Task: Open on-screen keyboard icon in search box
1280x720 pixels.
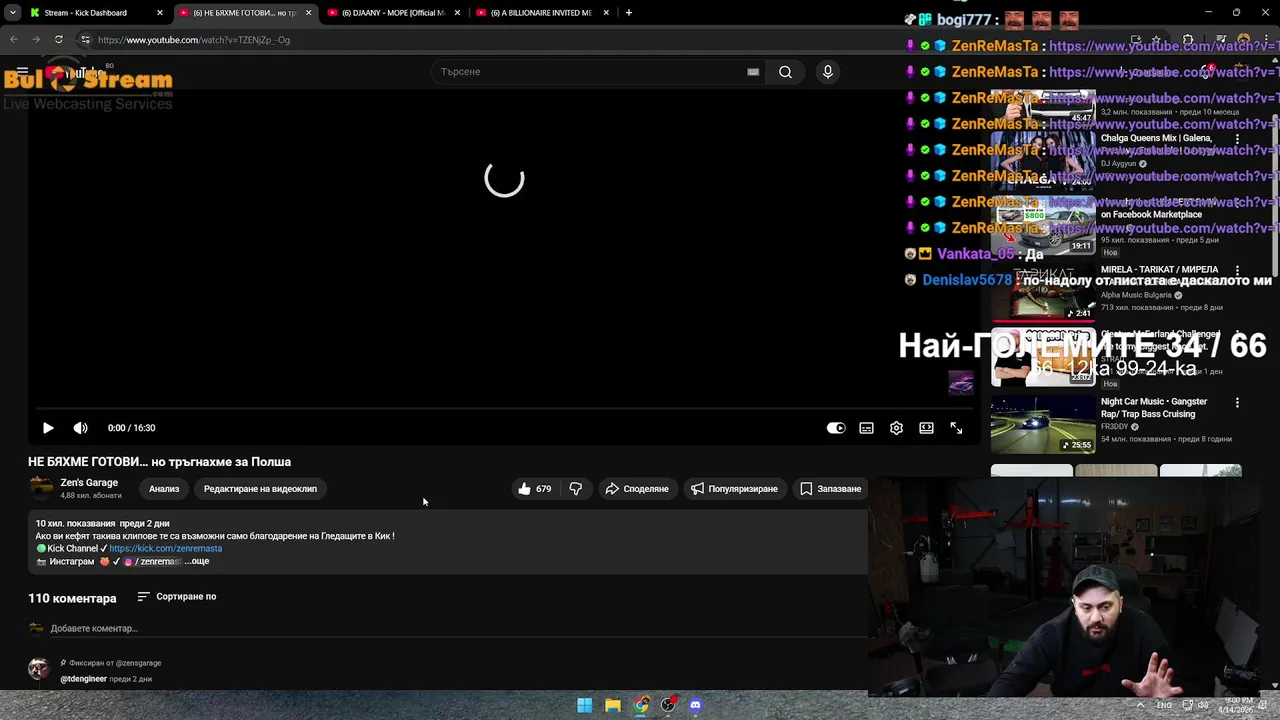Action: [753, 72]
